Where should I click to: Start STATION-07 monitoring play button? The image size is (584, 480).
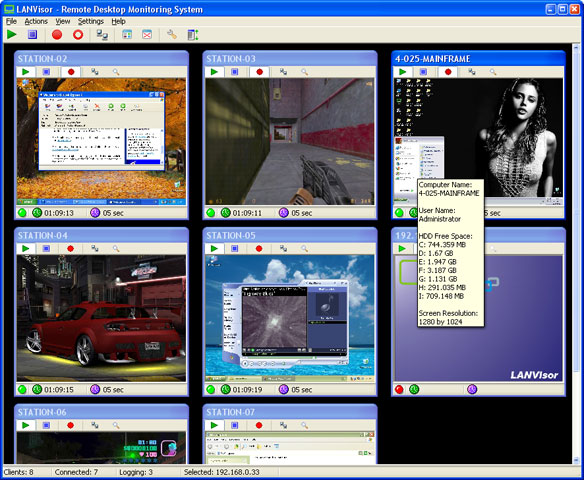click(x=214, y=425)
